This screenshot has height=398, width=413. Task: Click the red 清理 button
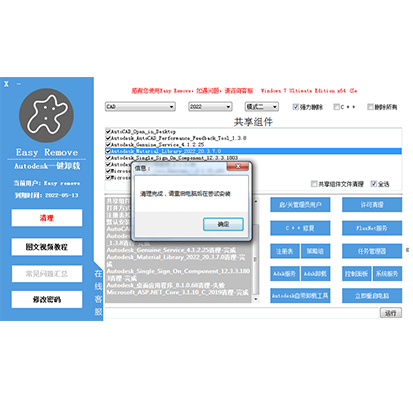coord(47,218)
